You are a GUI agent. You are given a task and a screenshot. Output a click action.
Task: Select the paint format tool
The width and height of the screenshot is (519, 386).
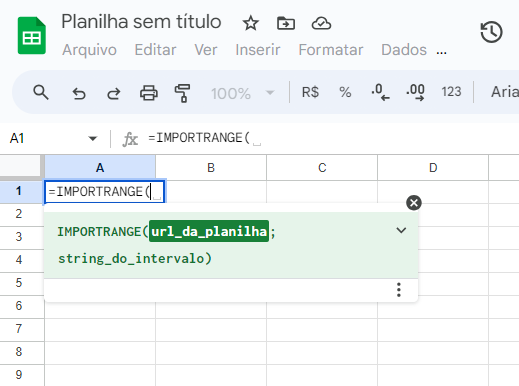tap(183, 93)
